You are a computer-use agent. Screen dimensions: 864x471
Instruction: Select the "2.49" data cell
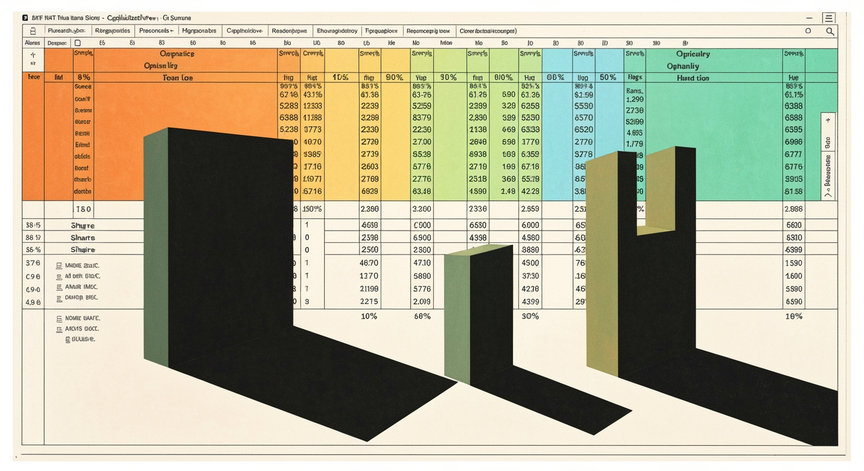508,192
